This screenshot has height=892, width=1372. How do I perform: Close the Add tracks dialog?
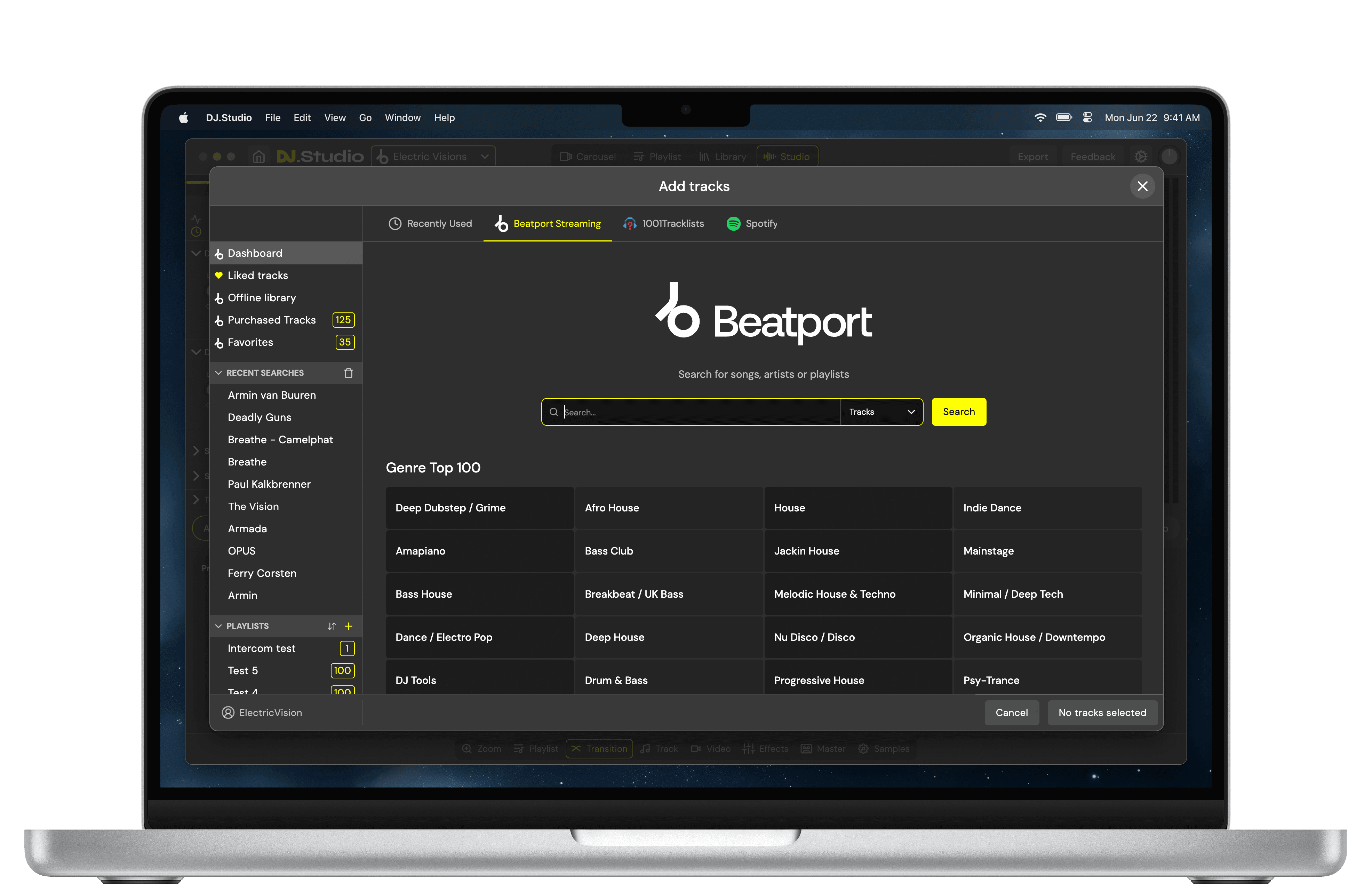(1142, 186)
